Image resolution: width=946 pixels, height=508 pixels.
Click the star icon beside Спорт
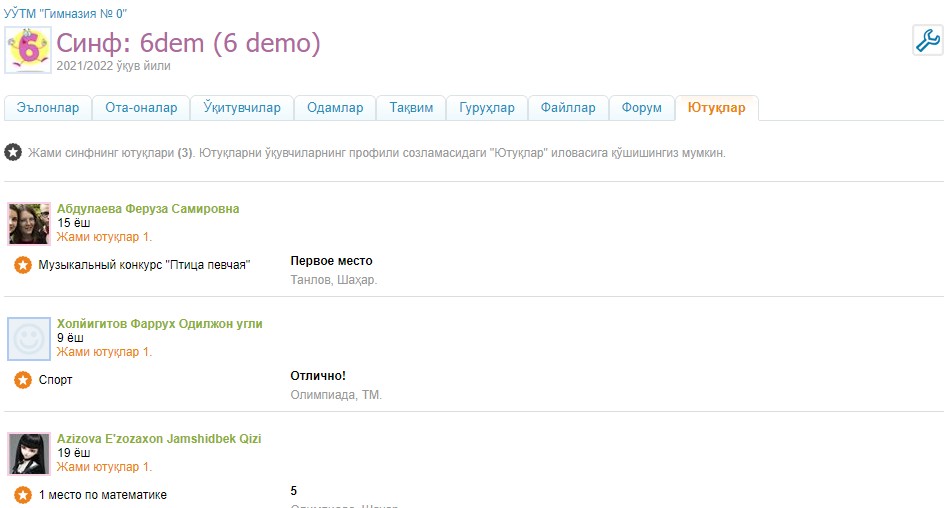23,380
